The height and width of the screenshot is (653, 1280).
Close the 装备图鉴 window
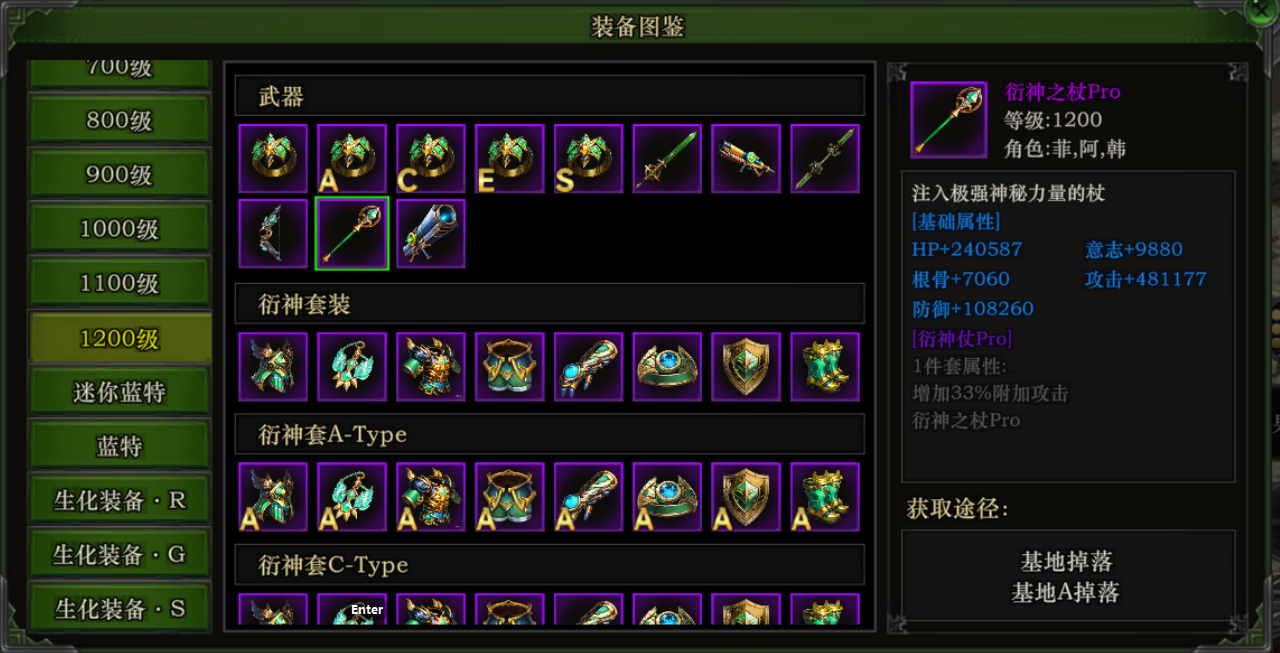pyautogui.click(x=1262, y=11)
